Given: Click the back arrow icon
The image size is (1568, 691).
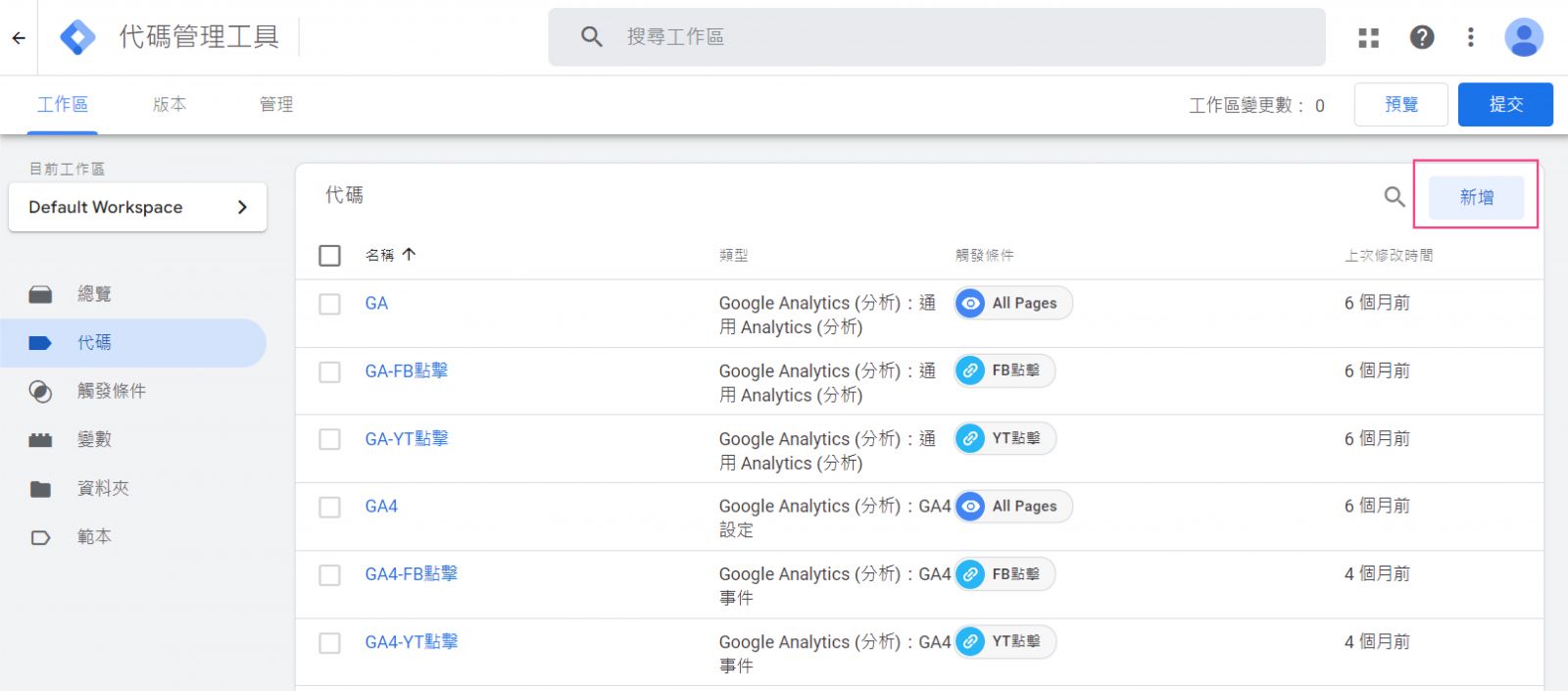Looking at the screenshot, I should [x=19, y=38].
